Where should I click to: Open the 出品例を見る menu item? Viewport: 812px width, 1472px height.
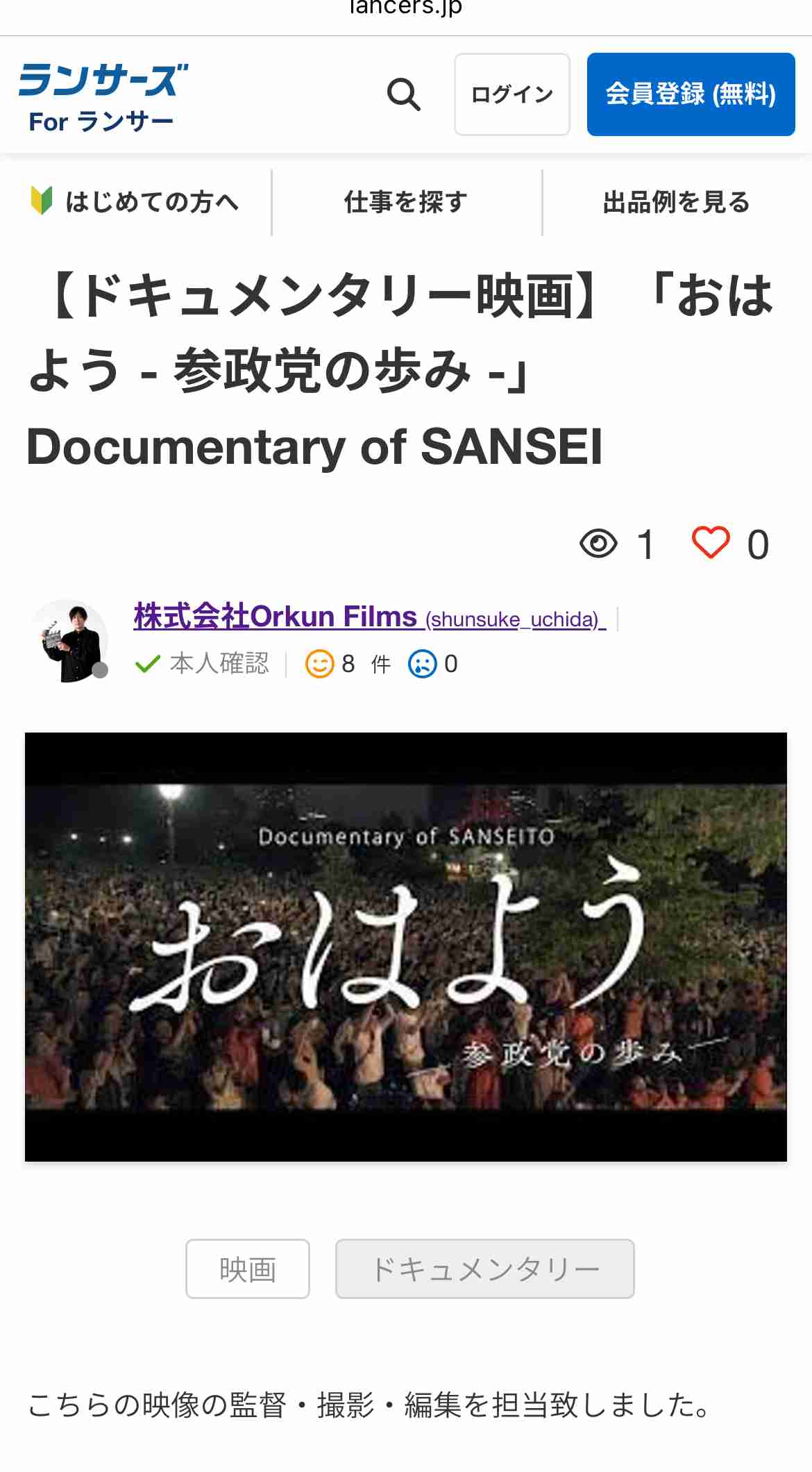677,202
